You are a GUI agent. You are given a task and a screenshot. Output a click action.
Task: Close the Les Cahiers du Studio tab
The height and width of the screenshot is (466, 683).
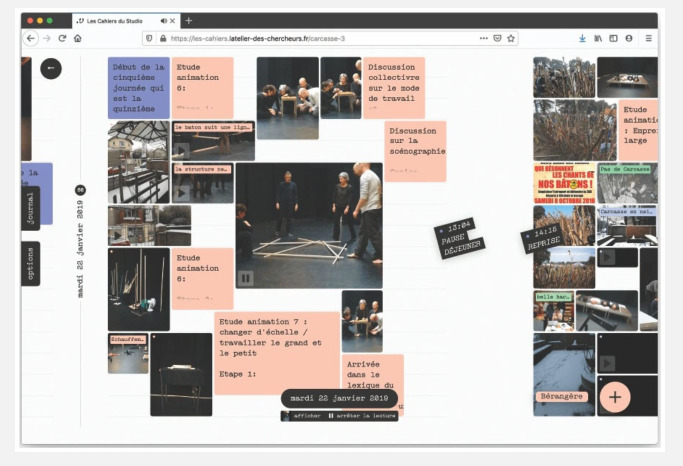(x=172, y=20)
